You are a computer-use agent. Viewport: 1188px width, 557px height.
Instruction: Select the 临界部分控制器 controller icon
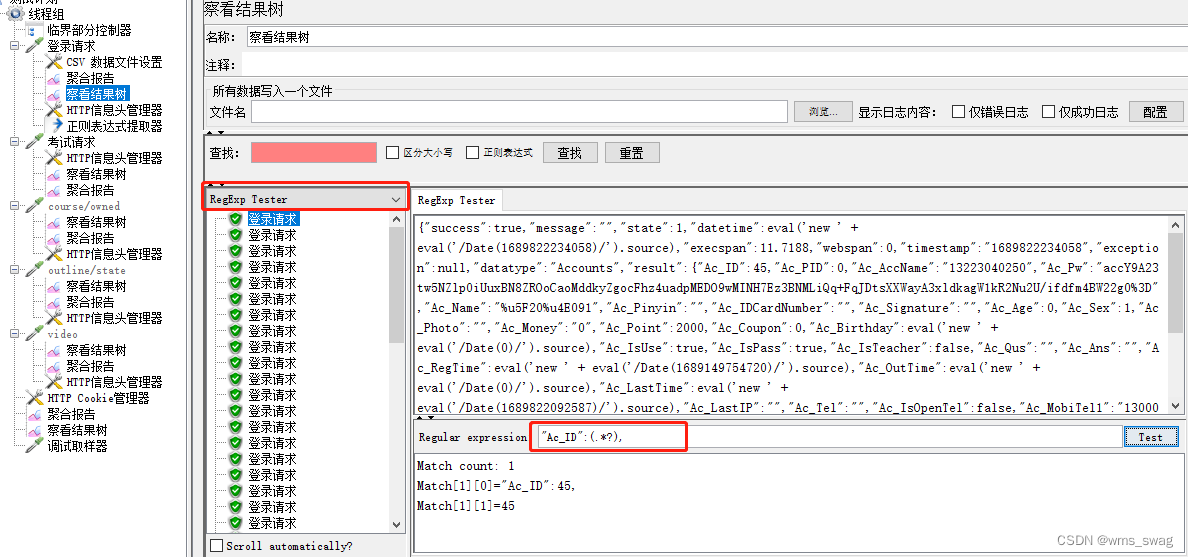33,30
